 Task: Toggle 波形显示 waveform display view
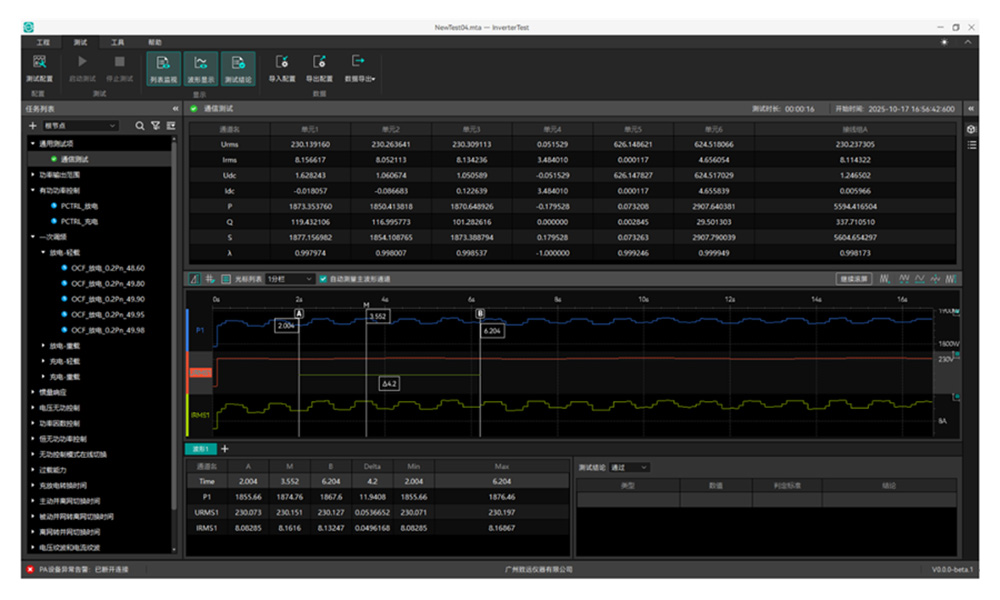(201, 68)
